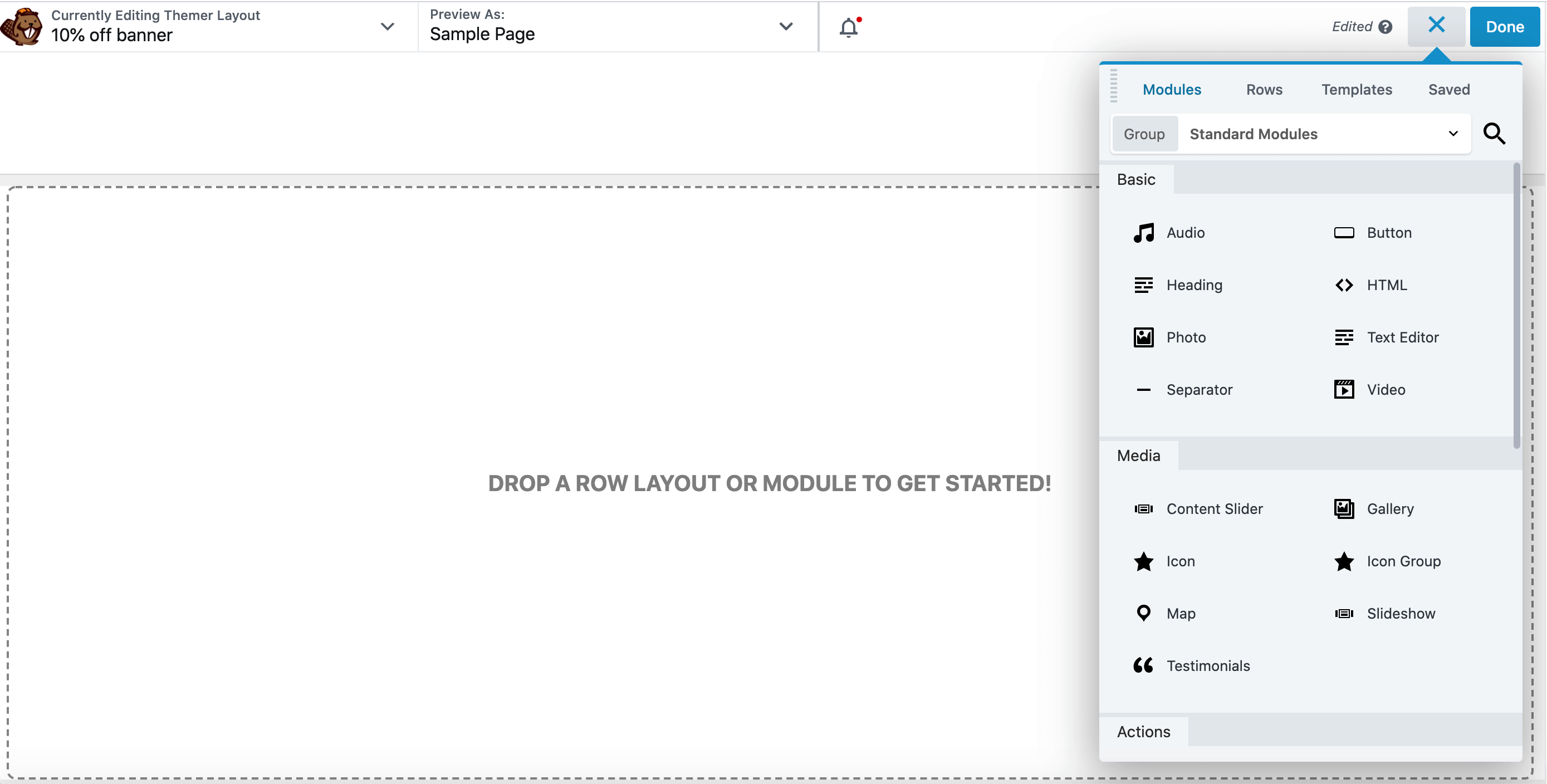Image resolution: width=1547 pixels, height=784 pixels.
Task: Open the search icon in the modules panel
Action: pyautogui.click(x=1495, y=134)
